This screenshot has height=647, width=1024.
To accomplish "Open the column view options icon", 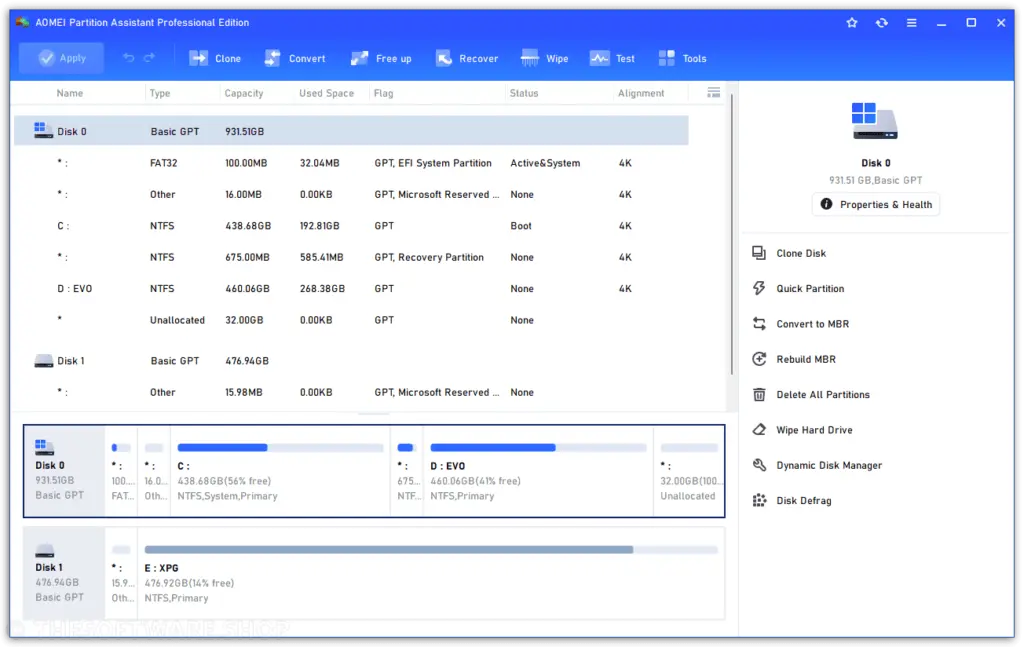I will point(713,93).
